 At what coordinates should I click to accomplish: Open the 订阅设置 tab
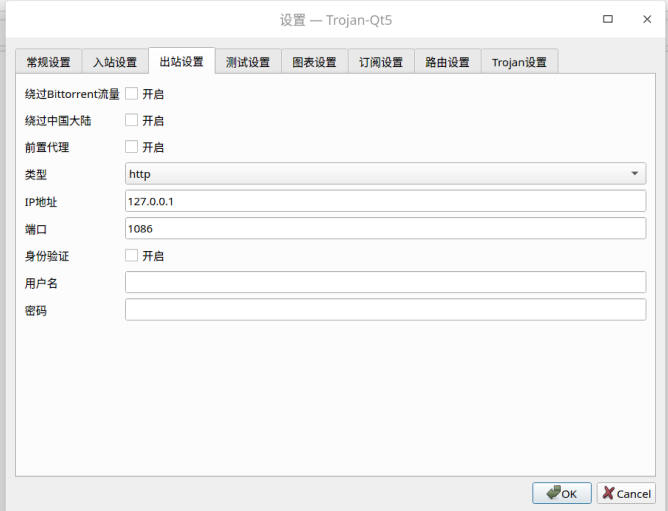click(x=381, y=62)
